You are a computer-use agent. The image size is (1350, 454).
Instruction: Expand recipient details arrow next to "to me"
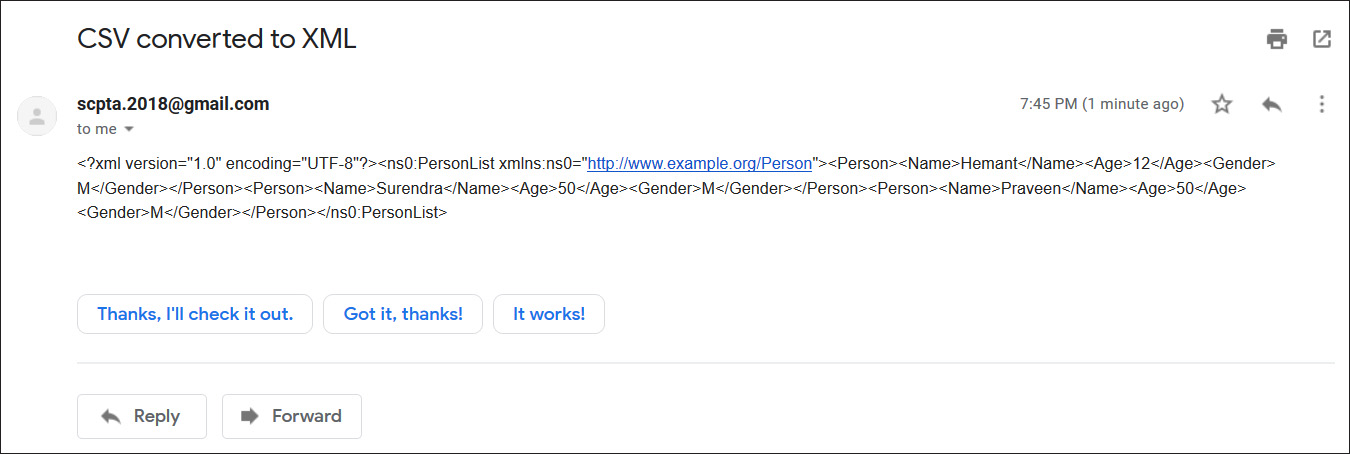coord(128,130)
